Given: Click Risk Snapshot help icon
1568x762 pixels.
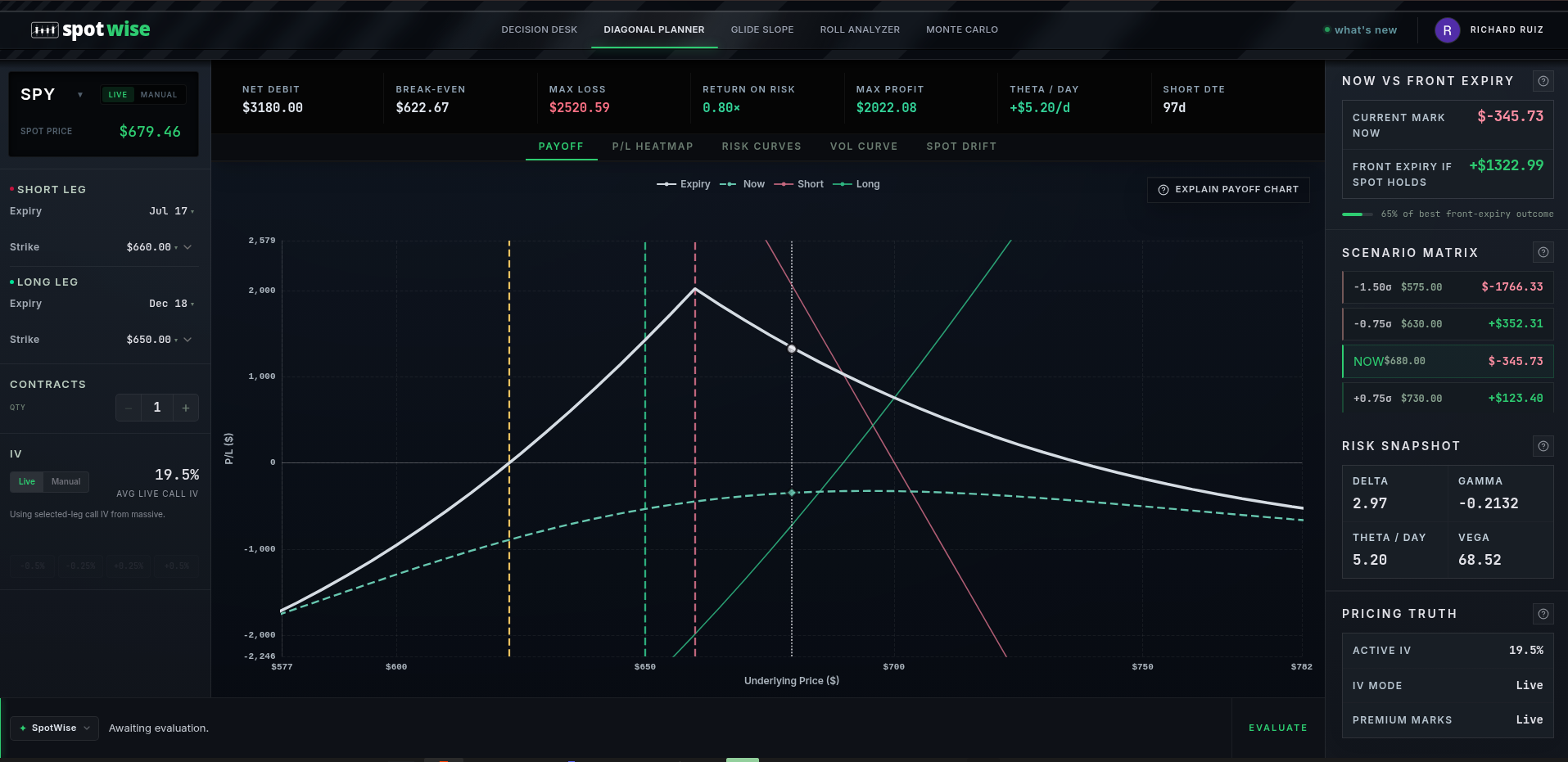Looking at the screenshot, I should click(x=1543, y=446).
